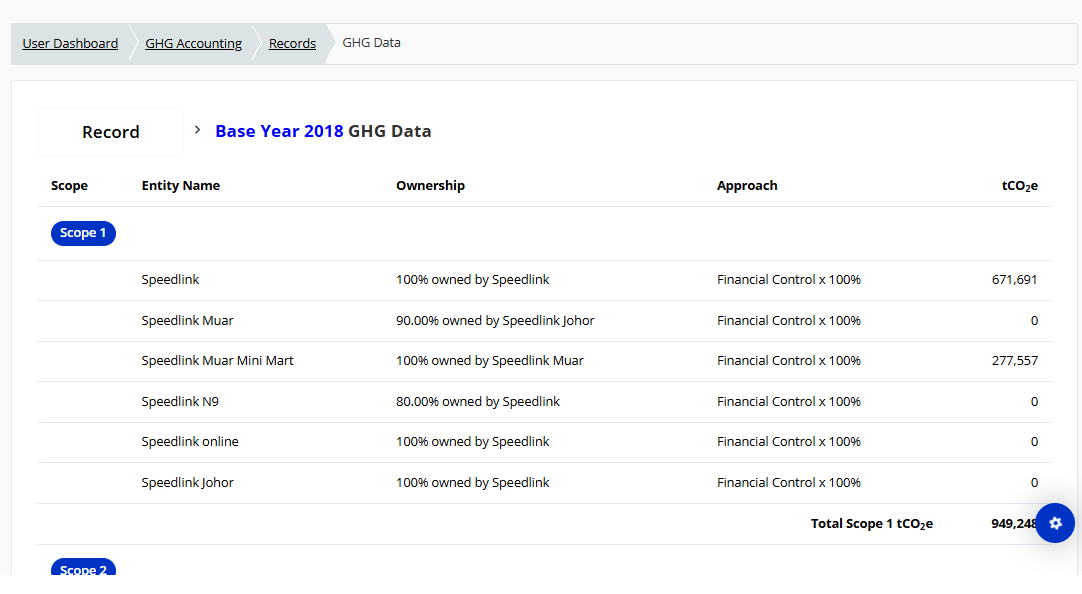Click the chevron arrow beside Record

[x=198, y=130]
